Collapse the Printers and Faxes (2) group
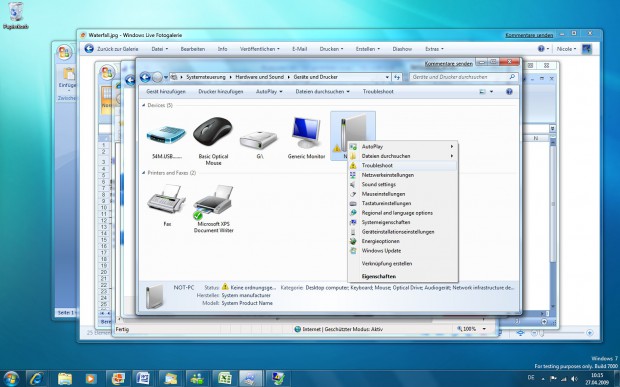This screenshot has height=387, width=620. [144, 173]
